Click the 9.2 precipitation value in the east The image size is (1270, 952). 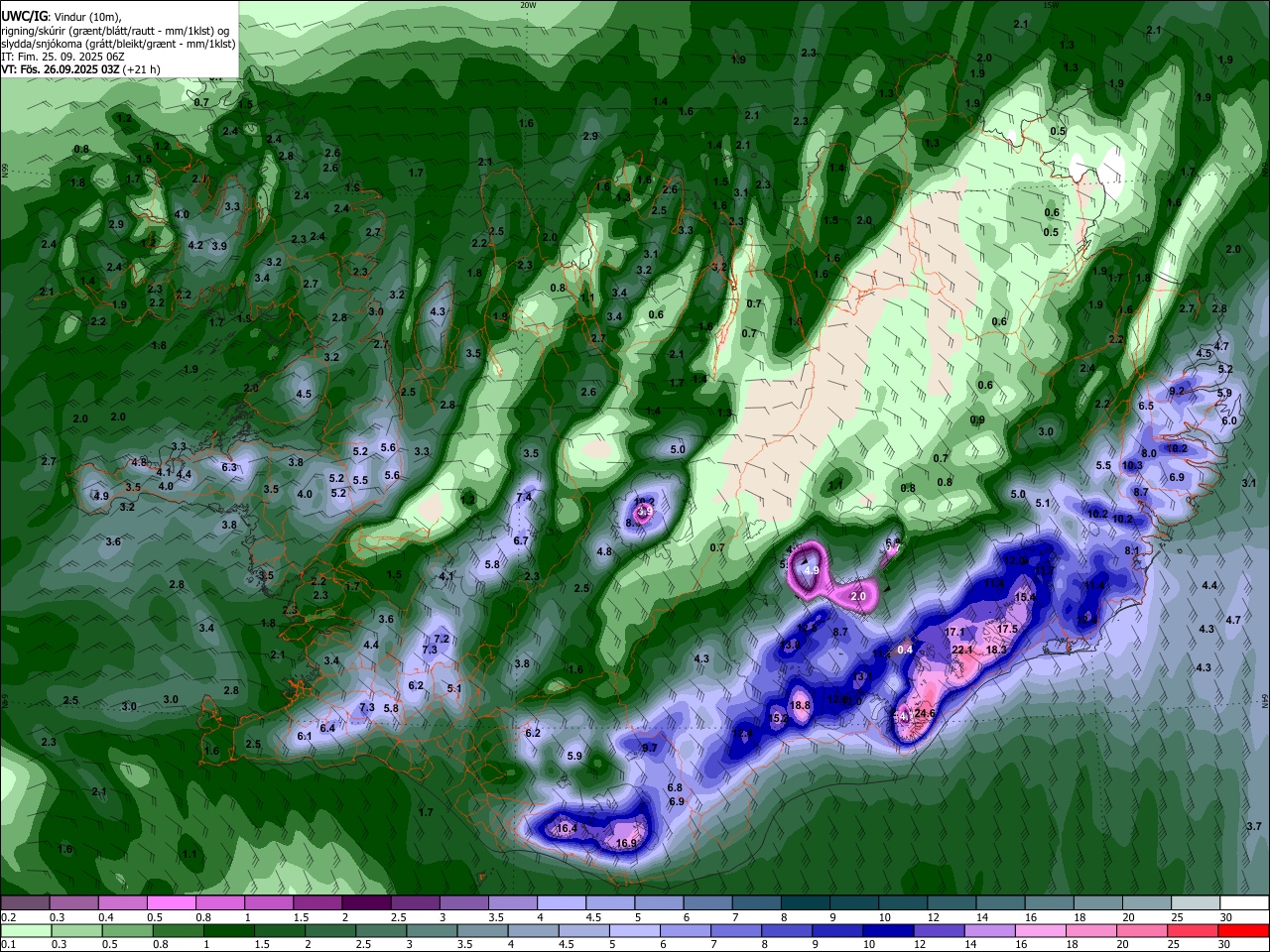(x=1177, y=392)
